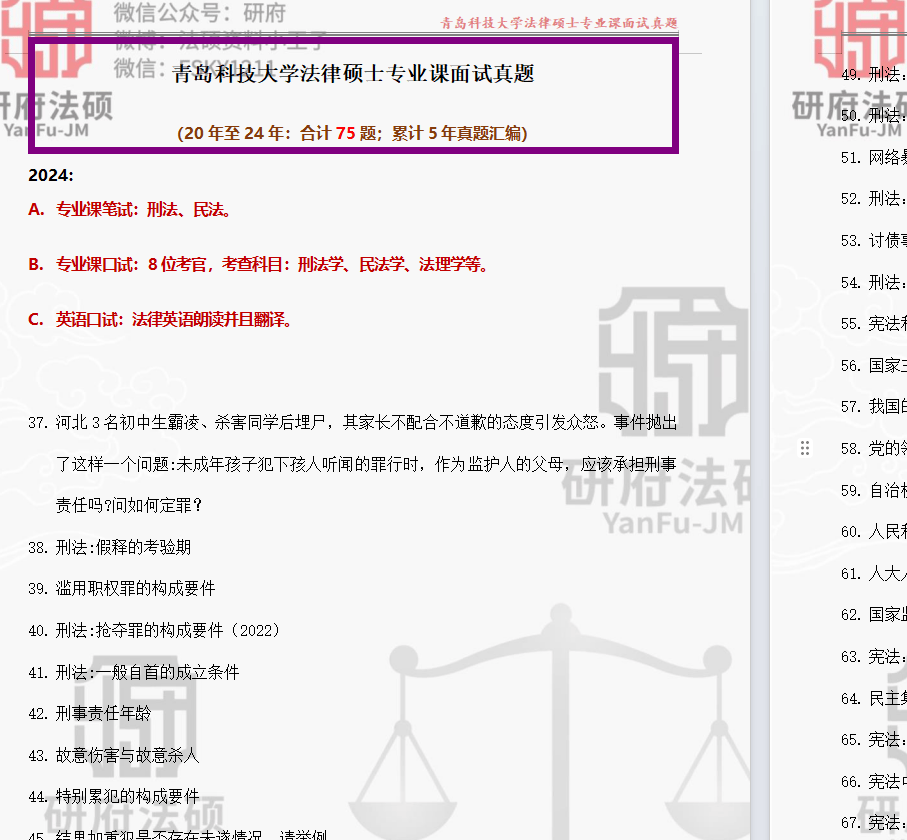Click the bold black title 青岛科技大学法律硕士专业课面试真题
This screenshot has height=840, width=907.
coord(353,74)
